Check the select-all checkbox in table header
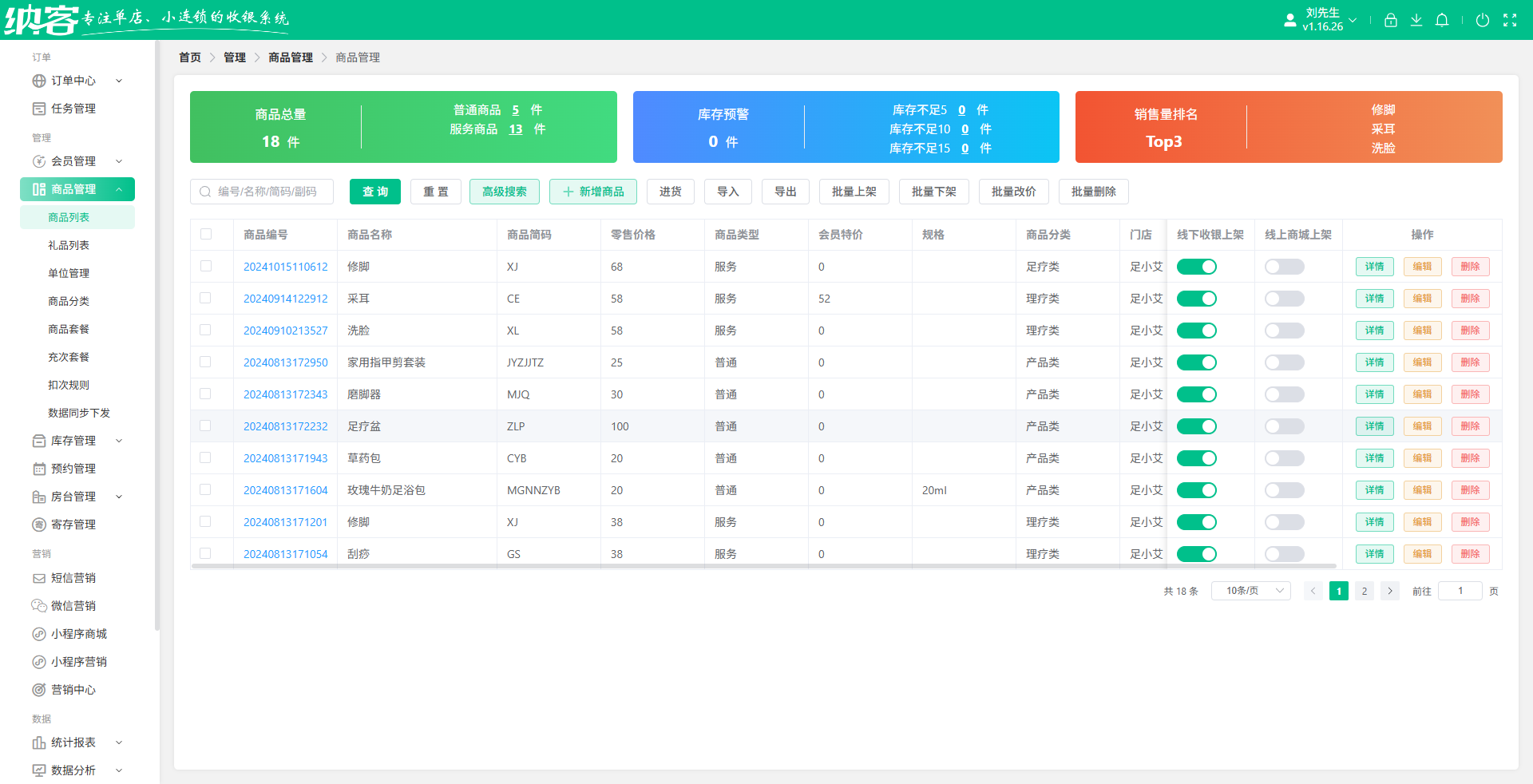This screenshot has width=1533, height=784. [207, 235]
